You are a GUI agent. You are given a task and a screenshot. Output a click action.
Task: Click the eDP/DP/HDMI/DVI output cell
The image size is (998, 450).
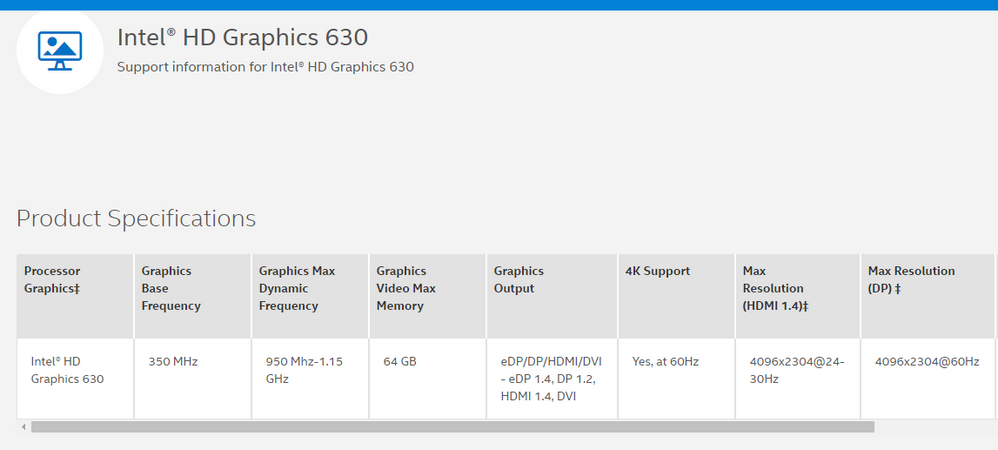point(552,379)
